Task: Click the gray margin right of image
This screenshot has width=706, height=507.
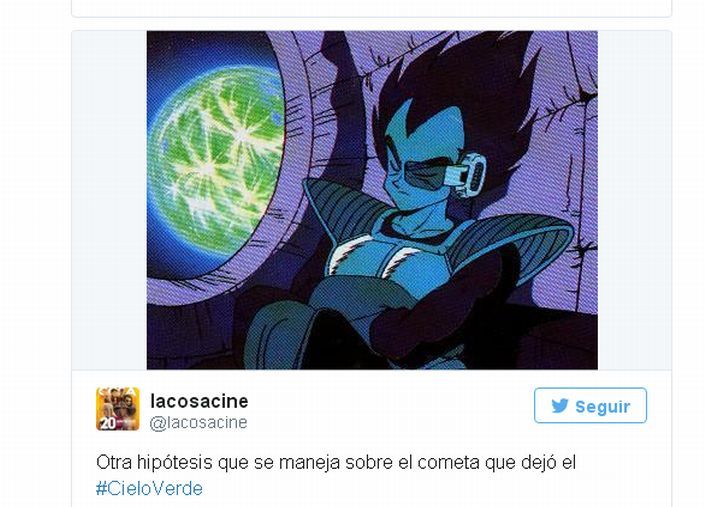Action: tap(634, 200)
